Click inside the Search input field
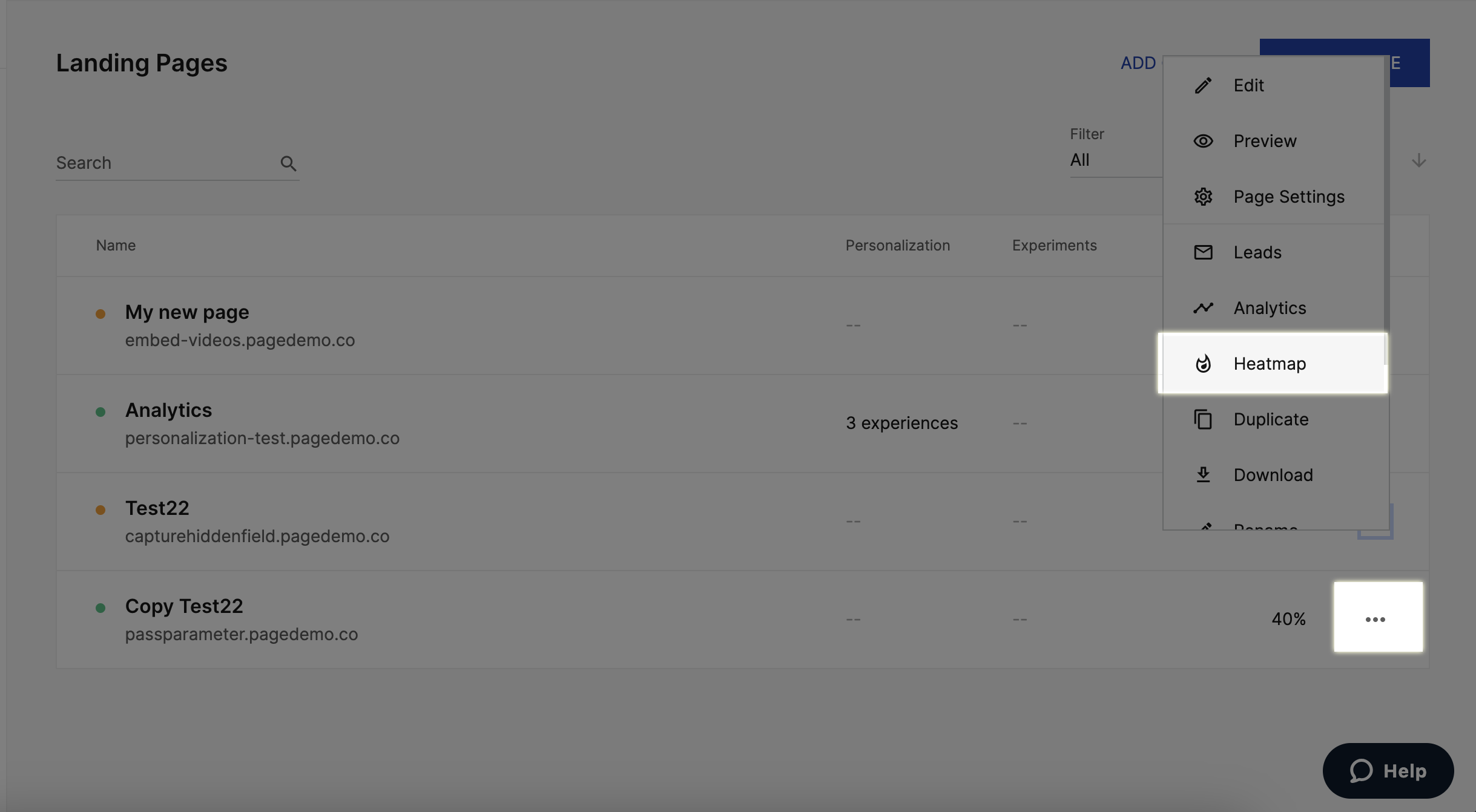Image resolution: width=1476 pixels, height=812 pixels. [151, 162]
